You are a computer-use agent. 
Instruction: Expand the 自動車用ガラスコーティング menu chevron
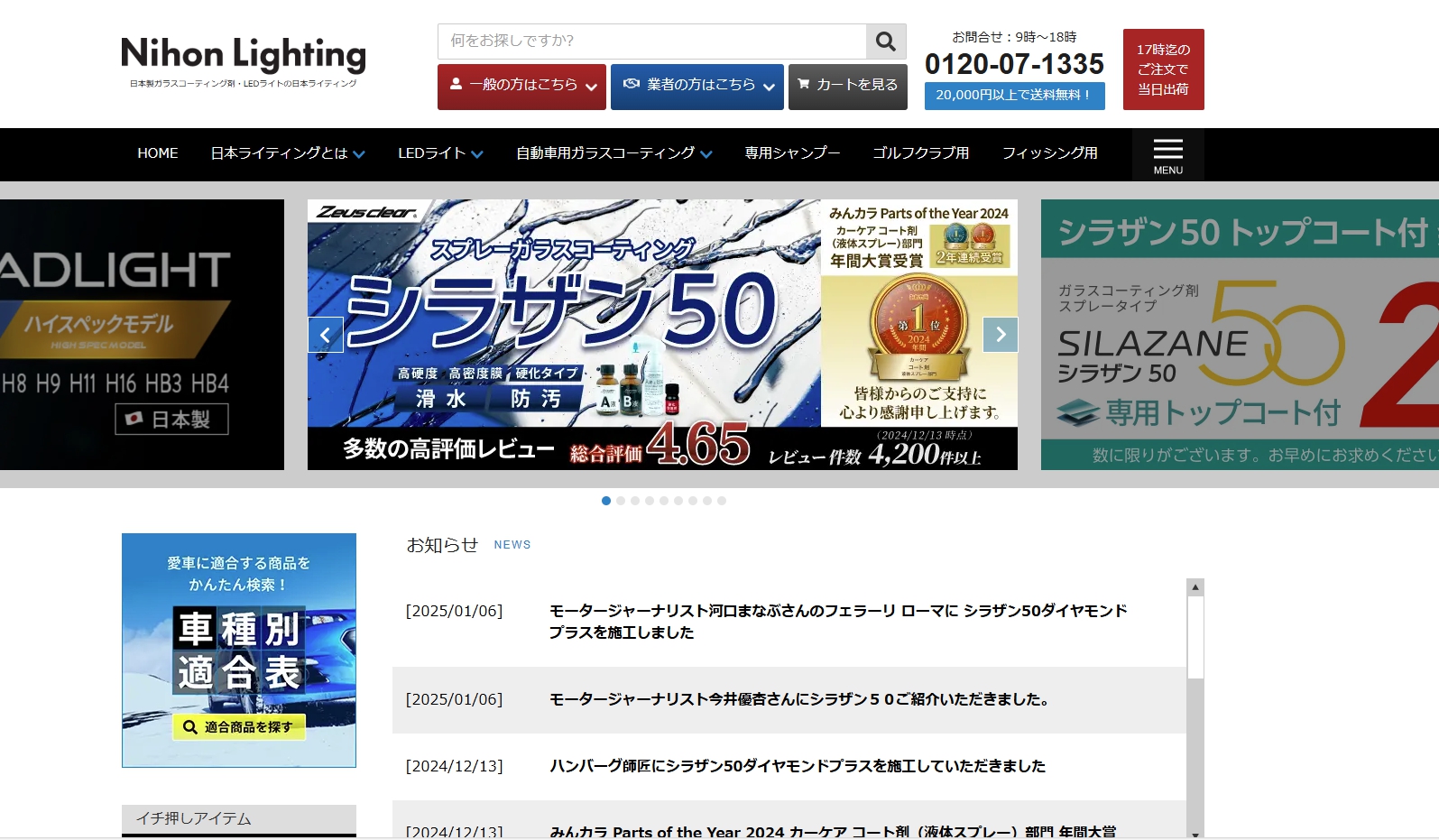click(x=706, y=154)
